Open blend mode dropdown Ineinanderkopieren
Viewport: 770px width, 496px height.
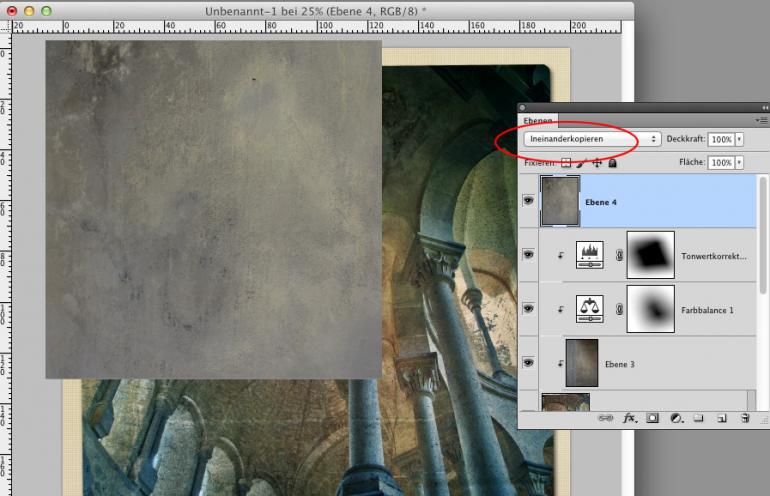point(592,139)
